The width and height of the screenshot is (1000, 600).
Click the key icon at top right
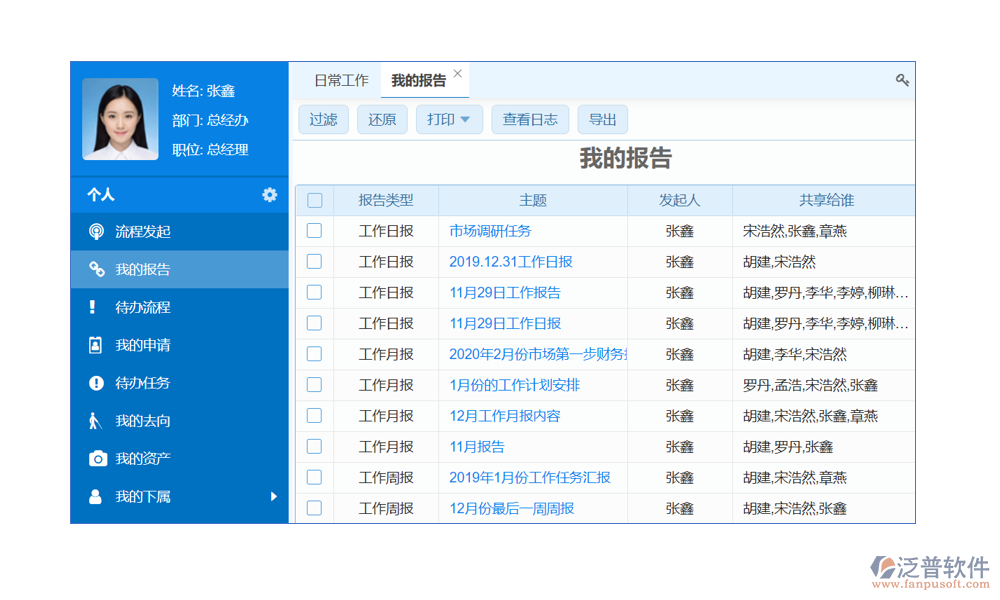click(x=902, y=80)
